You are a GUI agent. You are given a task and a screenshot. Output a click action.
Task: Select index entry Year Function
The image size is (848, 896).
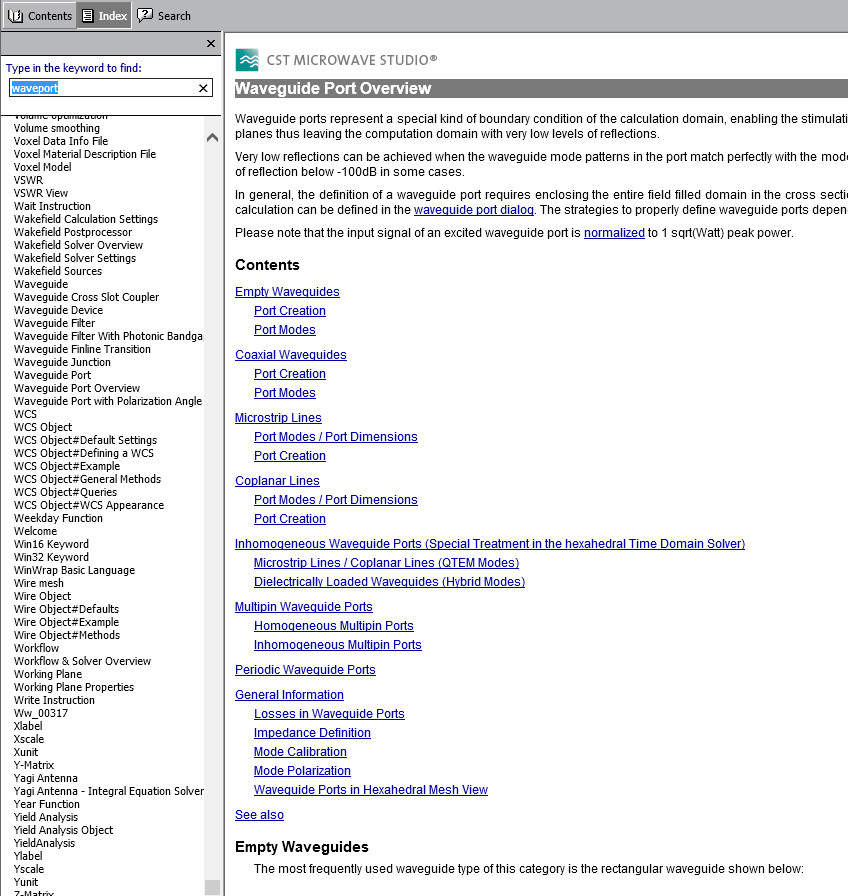coord(47,804)
